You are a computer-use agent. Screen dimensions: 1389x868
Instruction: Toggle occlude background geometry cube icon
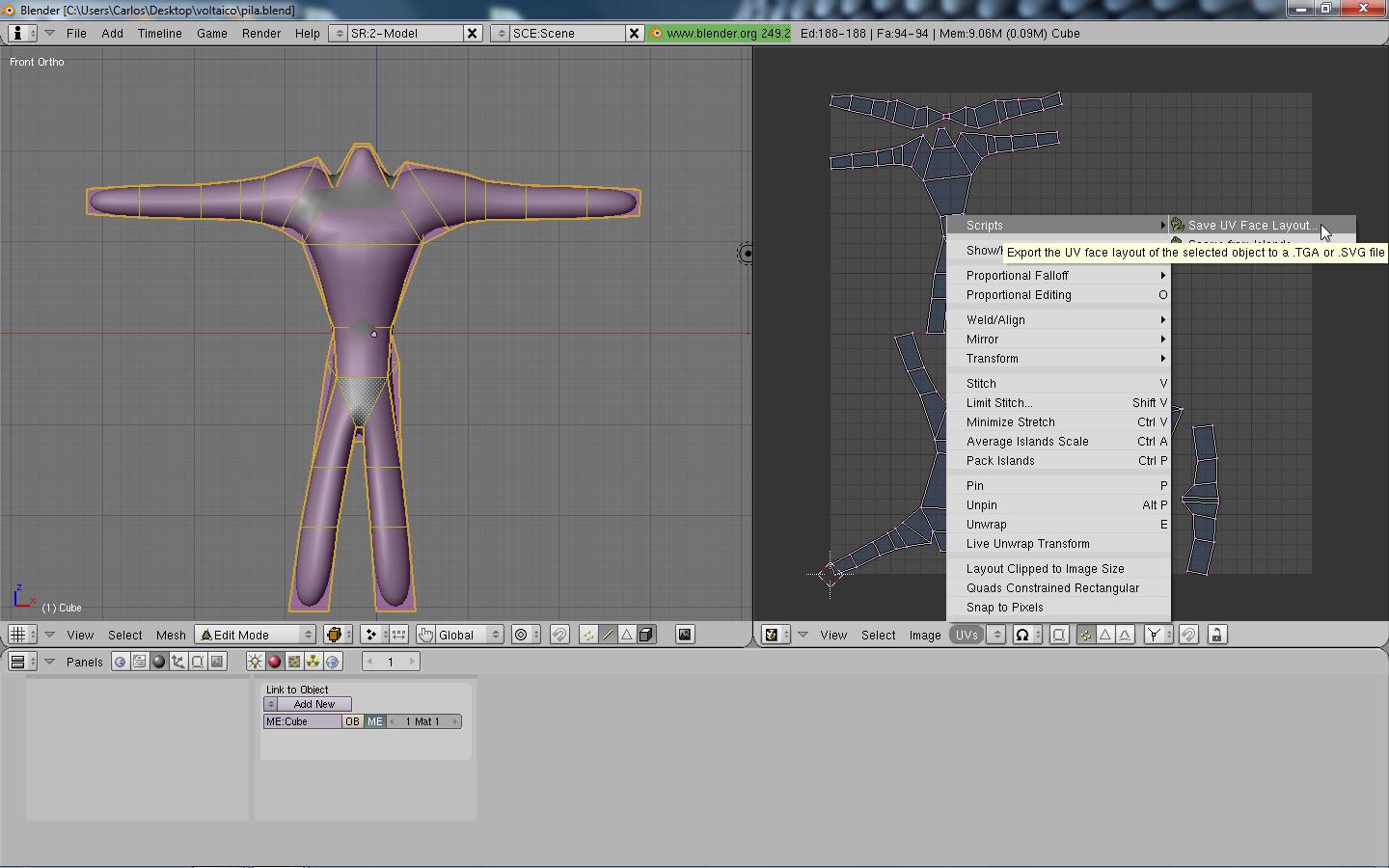tap(646, 635)
